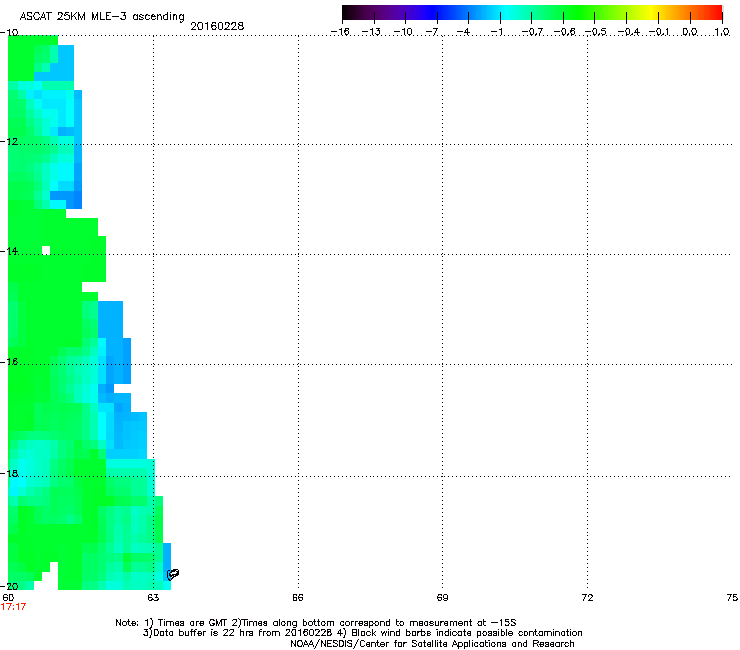The height and width of the screenshot is (650, 740).
Task: Click the color scale label '1.0'
Action: point(722,32)
